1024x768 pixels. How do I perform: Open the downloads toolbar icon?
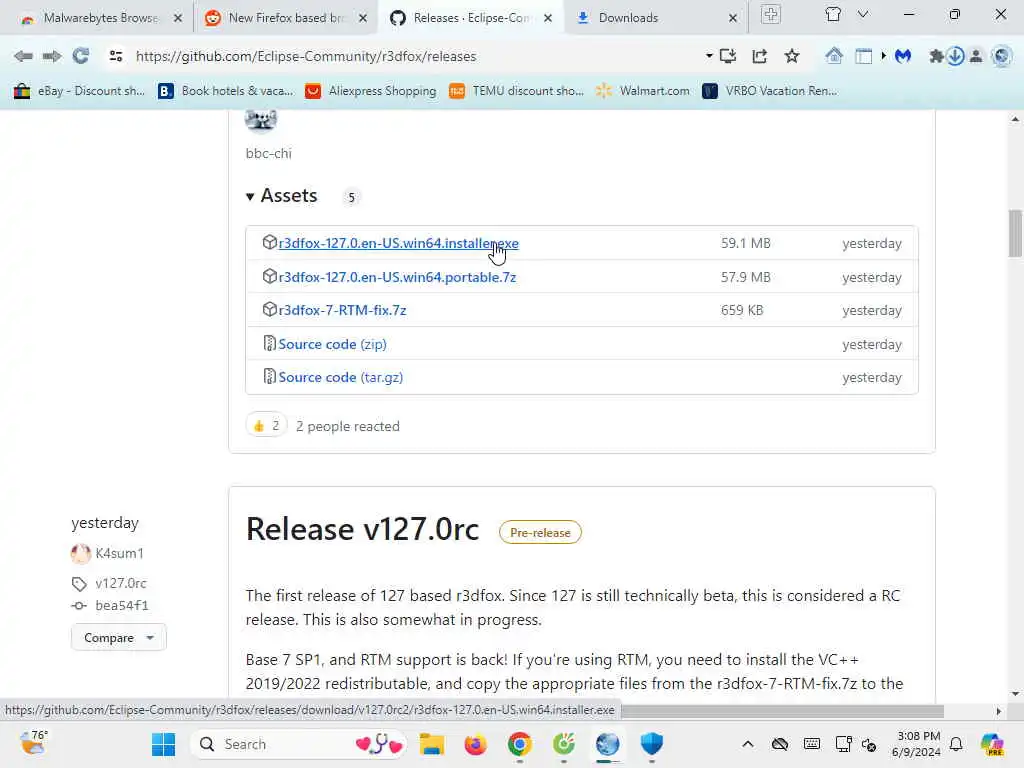[955, 56]
